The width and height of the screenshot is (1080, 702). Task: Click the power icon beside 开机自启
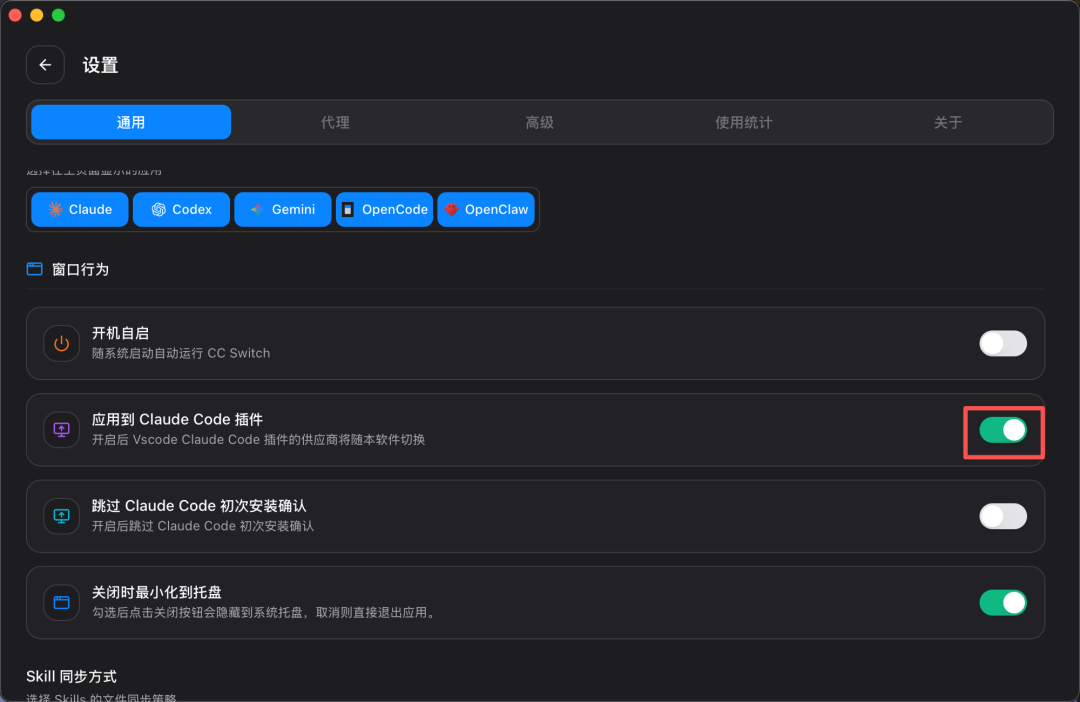[x=61, y=343]
